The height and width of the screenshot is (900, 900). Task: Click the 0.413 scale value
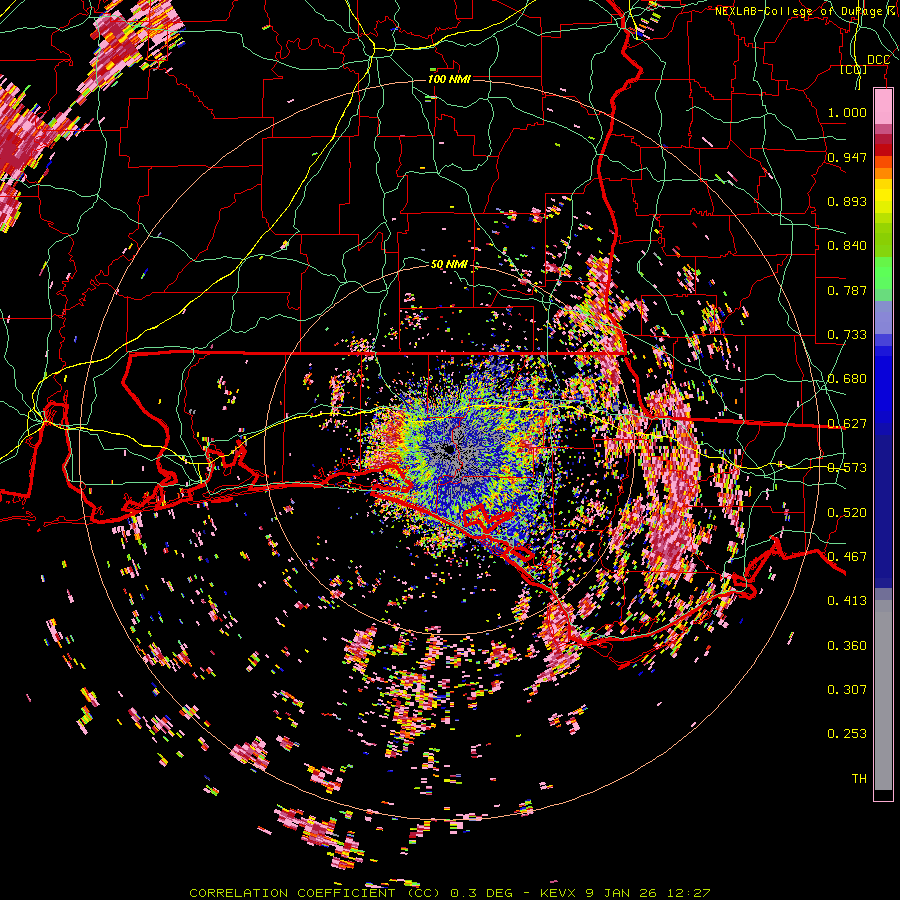pos(847,601)
